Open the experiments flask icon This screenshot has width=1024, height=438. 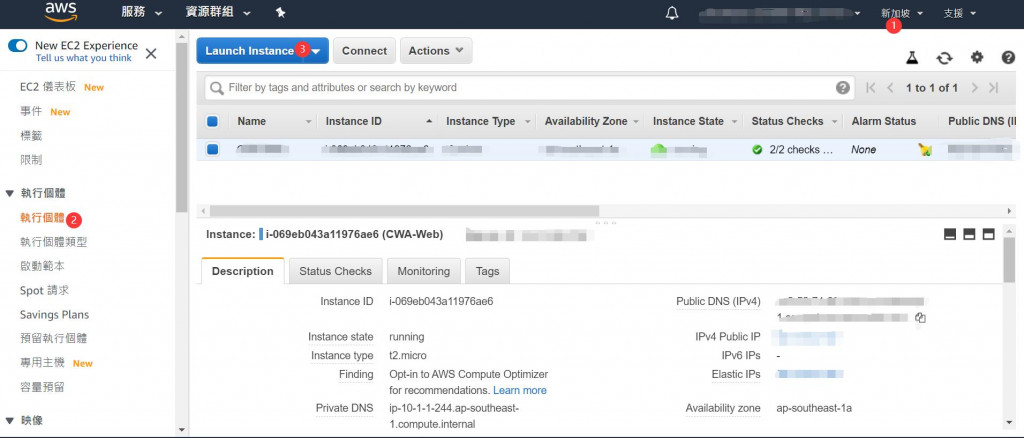pos(911,58)
